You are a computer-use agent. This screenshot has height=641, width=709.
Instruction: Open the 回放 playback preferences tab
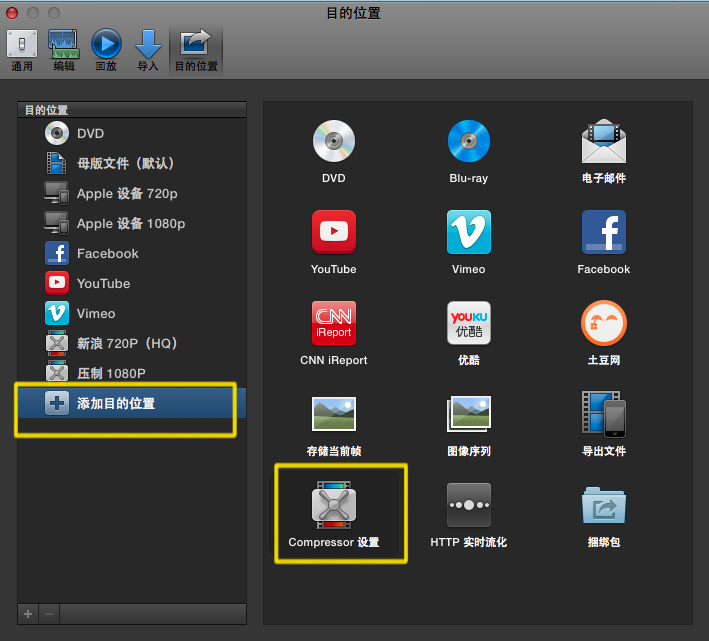[106, 49]
